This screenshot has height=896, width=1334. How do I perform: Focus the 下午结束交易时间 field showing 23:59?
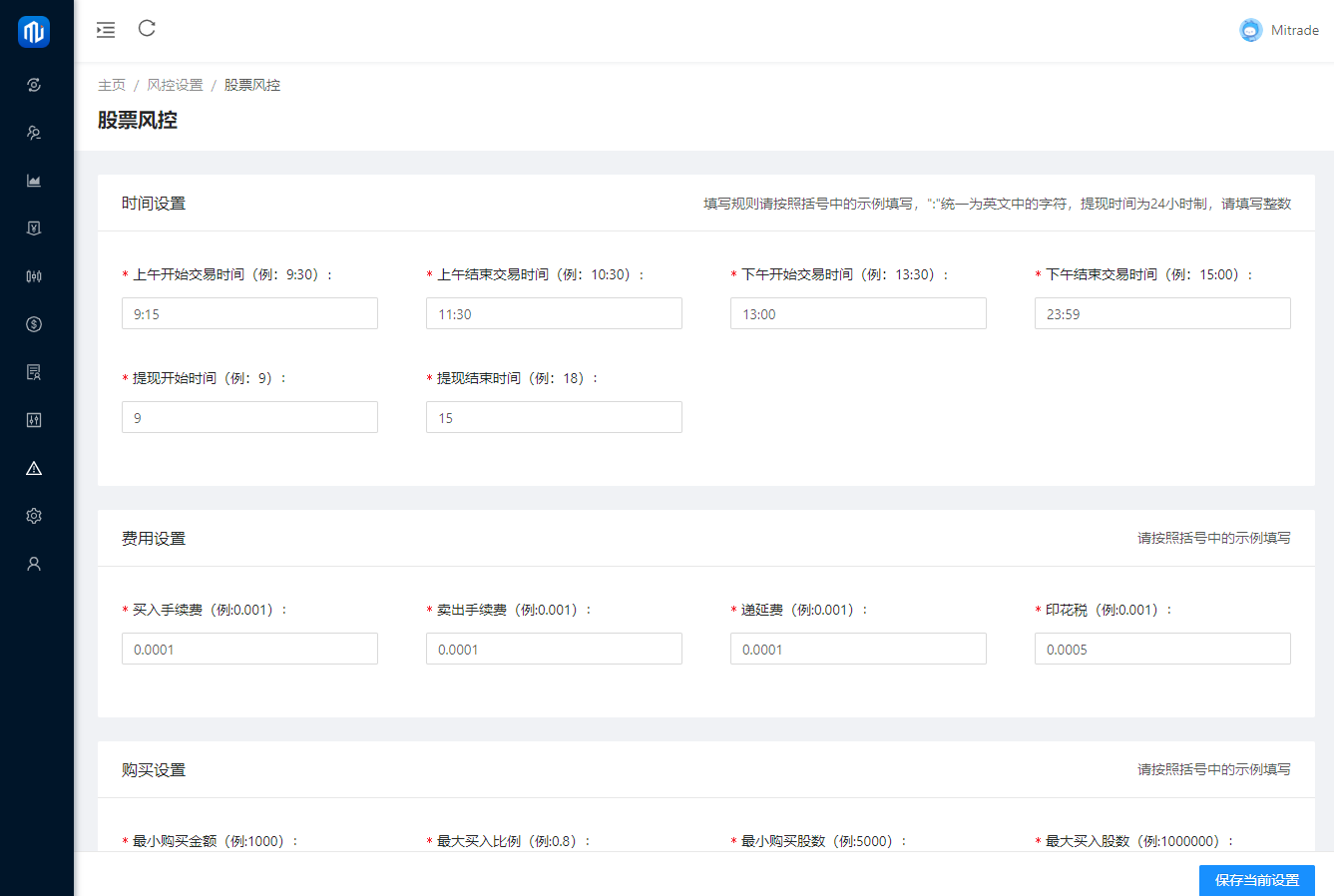[x=1162, y=313]
